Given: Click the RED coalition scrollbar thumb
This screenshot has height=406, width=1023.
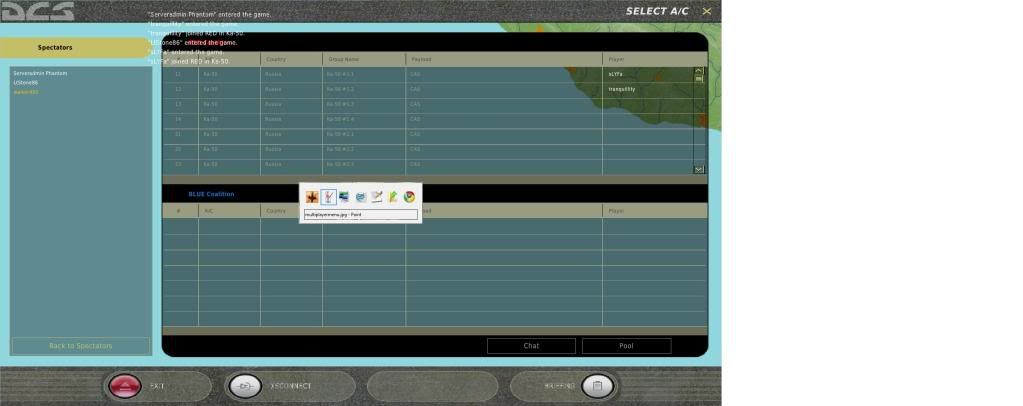Looking at the screenshot, I should [x=699, y=79].
